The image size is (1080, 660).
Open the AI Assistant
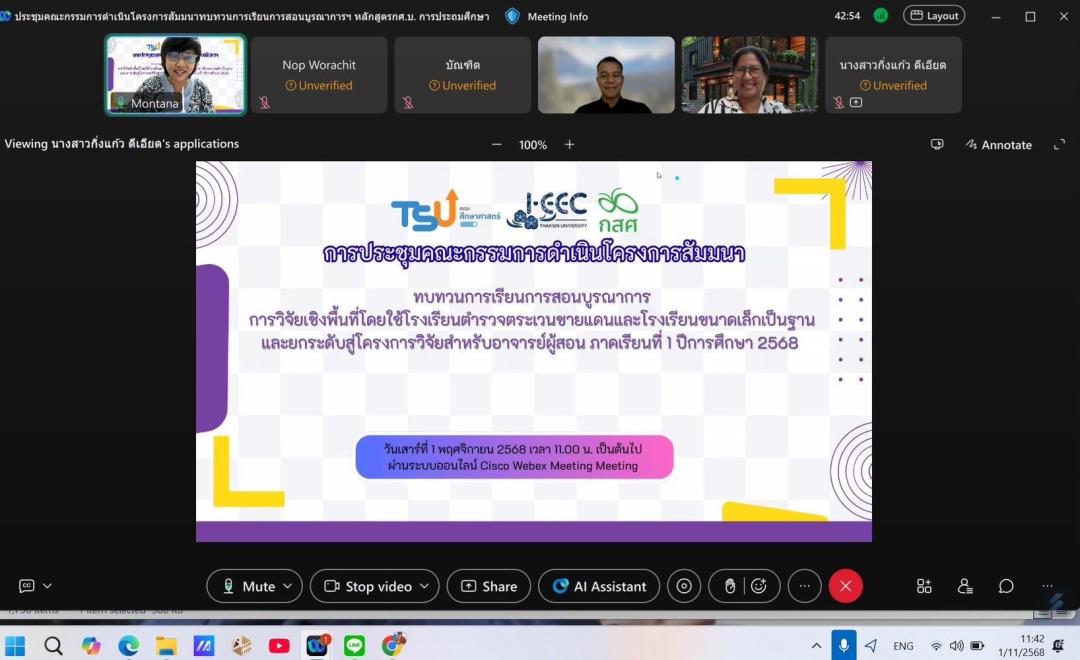pyautogui.click(x=600, y=586)
